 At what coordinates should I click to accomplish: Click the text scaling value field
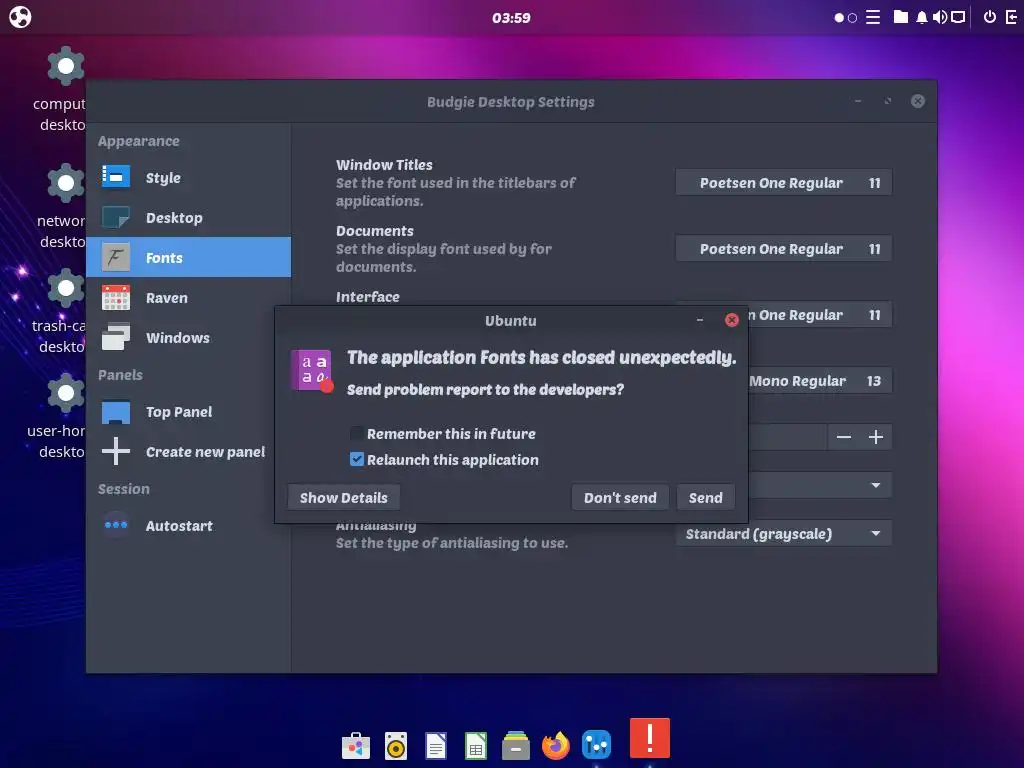(788, 437)
